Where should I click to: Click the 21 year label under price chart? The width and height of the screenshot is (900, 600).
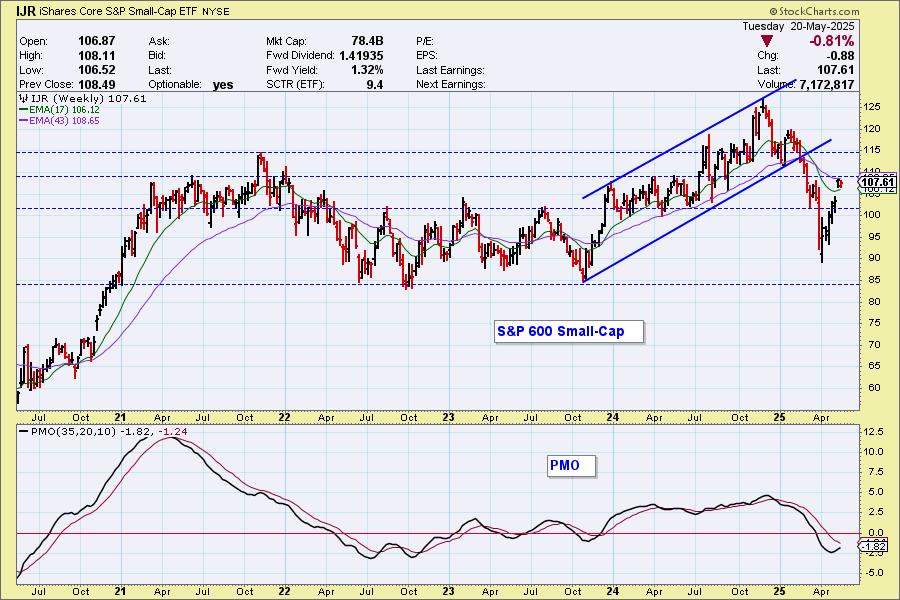tap(121, 417)
